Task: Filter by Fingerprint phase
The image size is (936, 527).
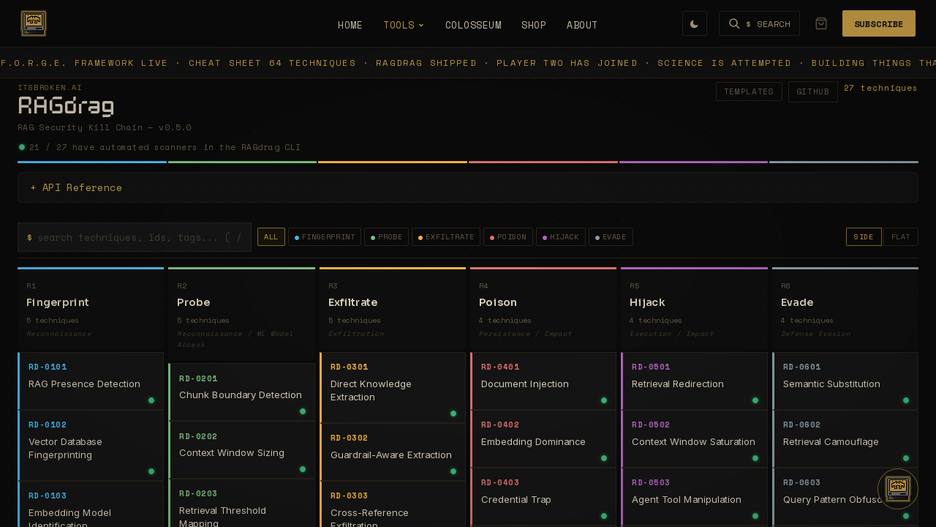Action: point(324,237)
